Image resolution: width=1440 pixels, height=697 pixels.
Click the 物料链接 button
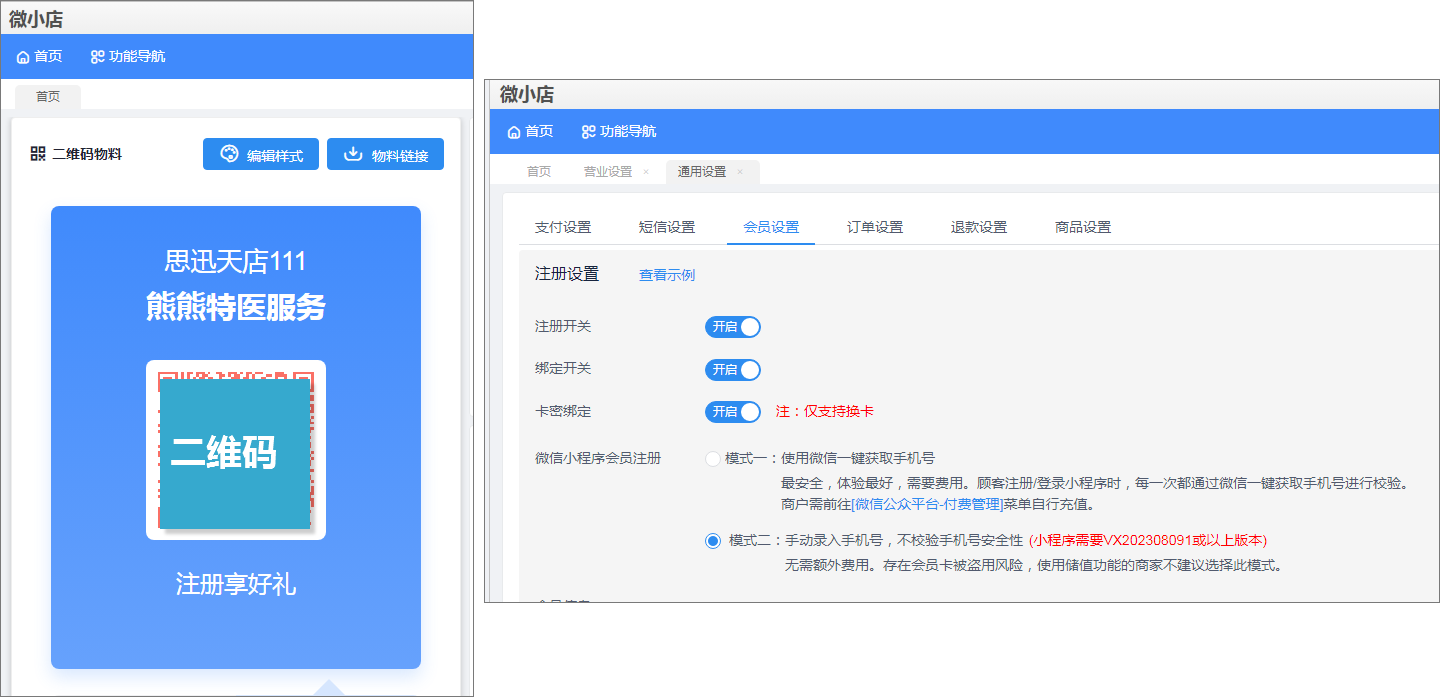pyautogui.click(x=385, y=154)
